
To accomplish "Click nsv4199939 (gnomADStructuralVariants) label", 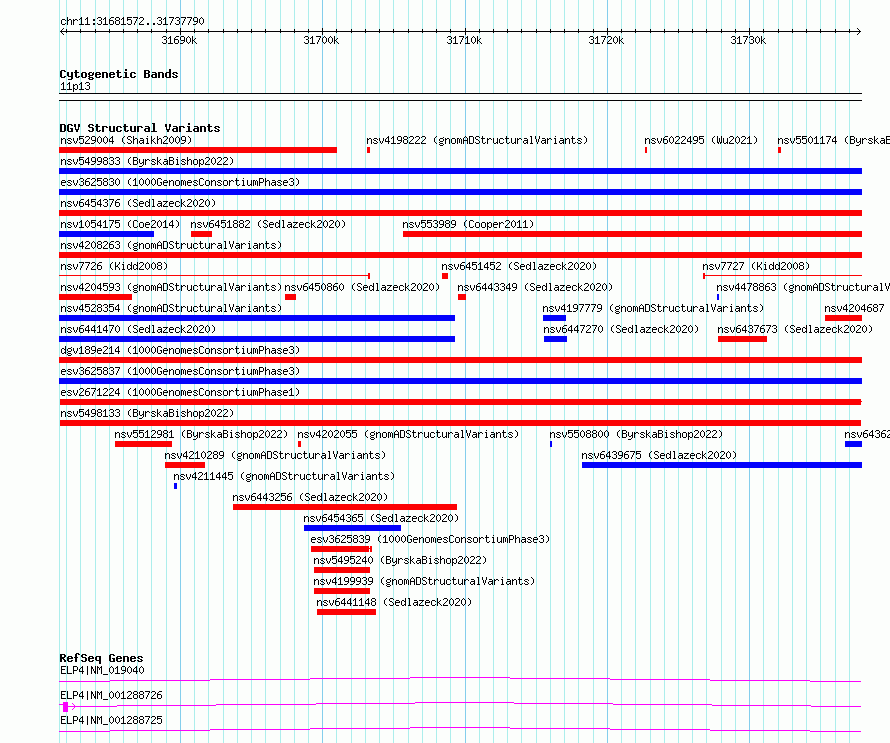I will tap(424, 581).
